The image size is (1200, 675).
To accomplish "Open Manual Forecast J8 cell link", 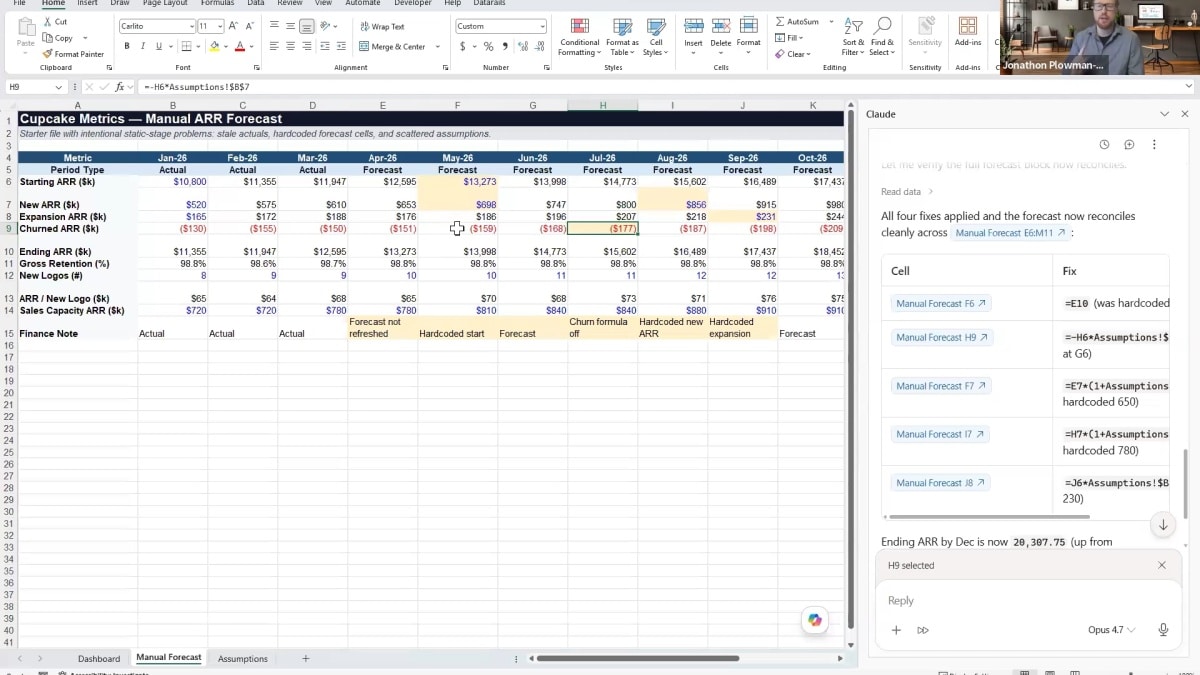I will pyautogui.click(x=941, y=483).
